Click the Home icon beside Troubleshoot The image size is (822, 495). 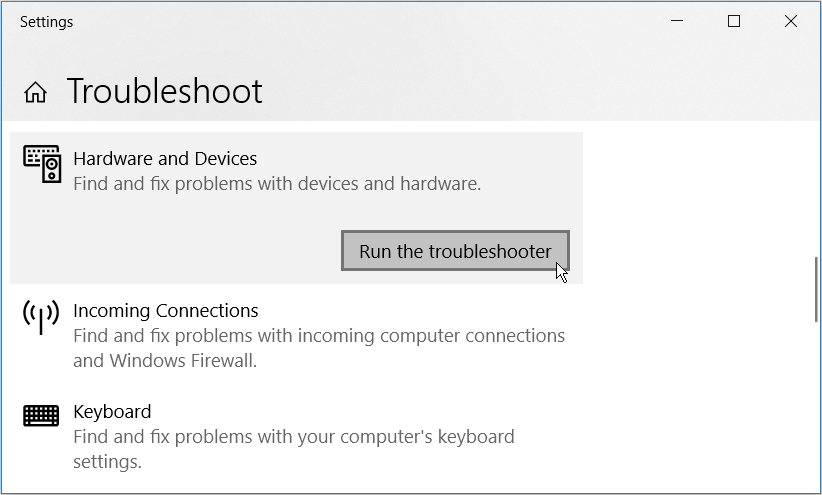pyautogui.click(x=35, y=93)
